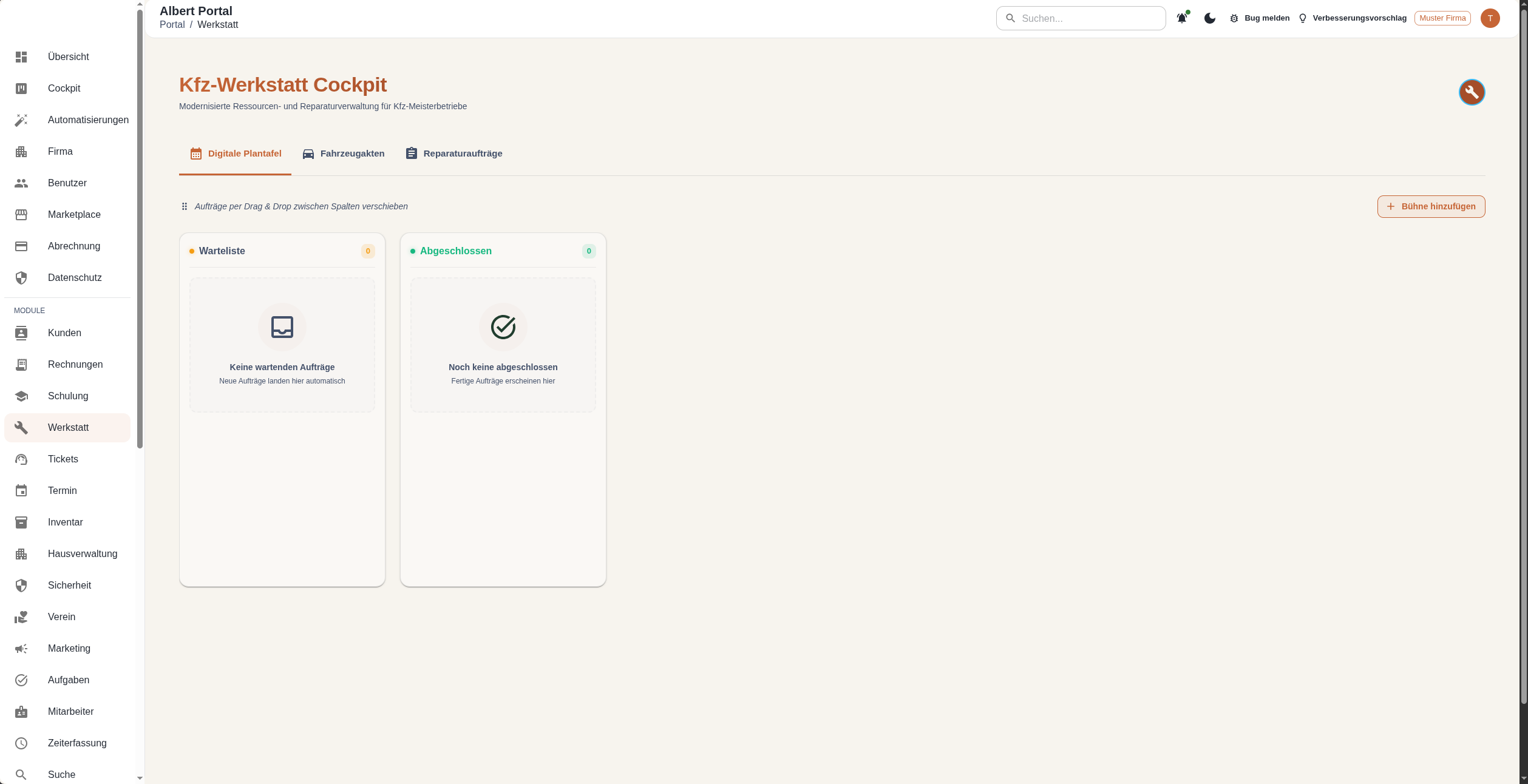The height and width of the screenshot is (784, 1528).
Task: Open notifications bell icon
Action: coord(1182,18)
